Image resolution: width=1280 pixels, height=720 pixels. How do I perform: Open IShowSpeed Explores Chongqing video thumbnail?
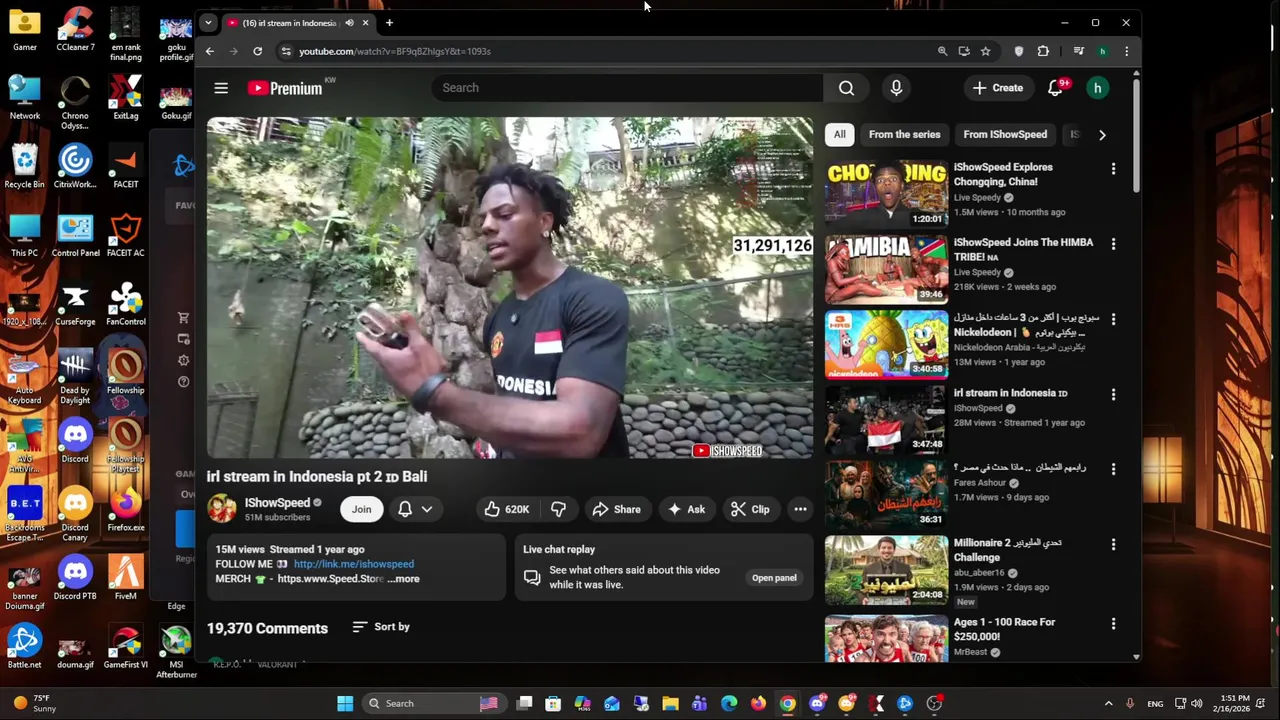[886, 192]
